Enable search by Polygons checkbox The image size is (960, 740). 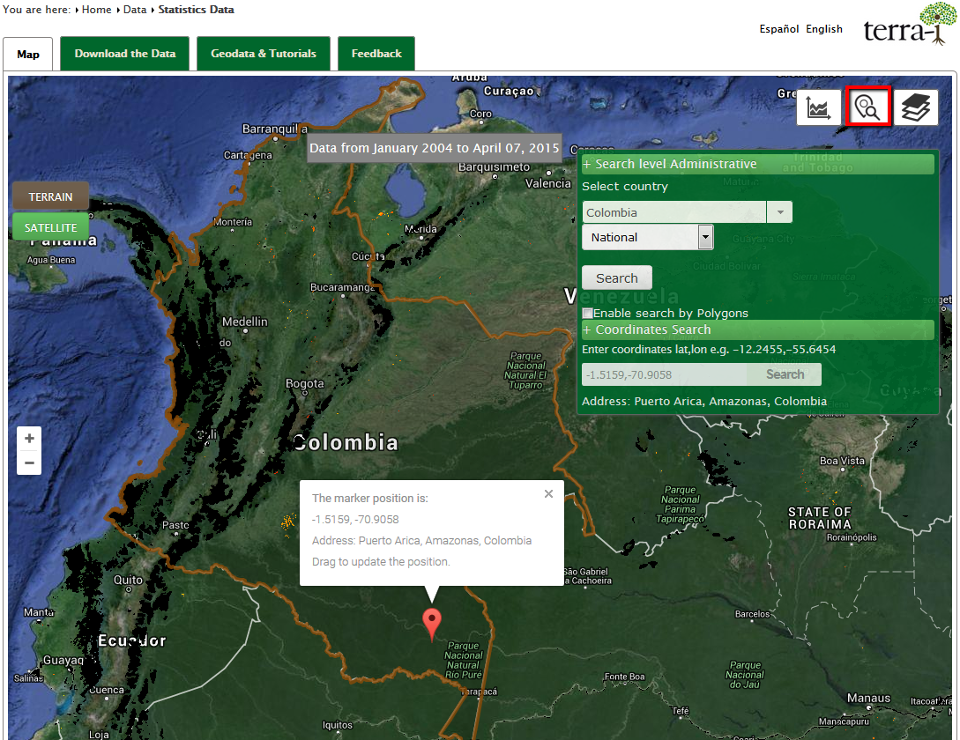(588, 313)
